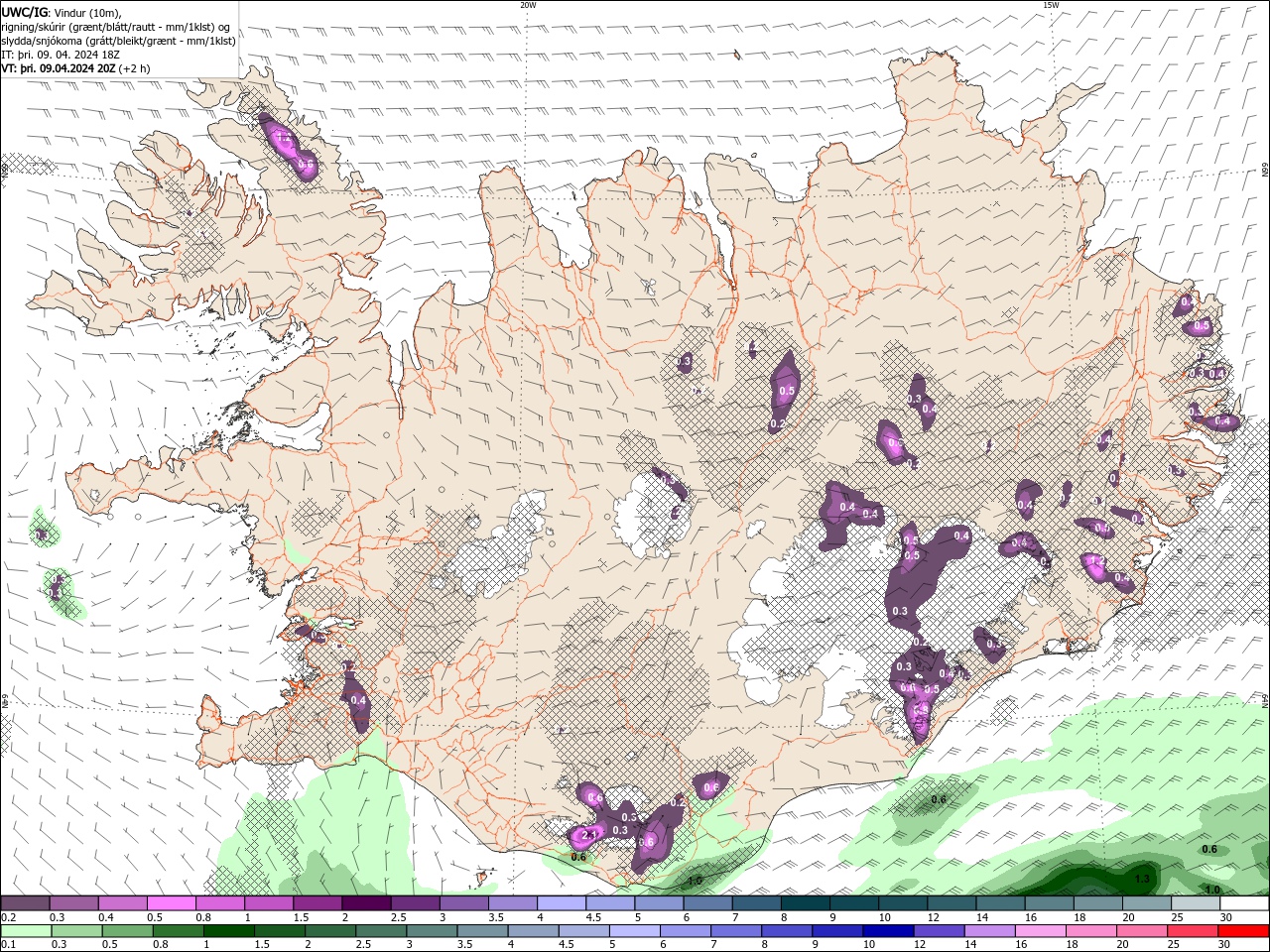Click the white 30 swatch on upper scale
1270x952 pixels.
point(1243,903)
